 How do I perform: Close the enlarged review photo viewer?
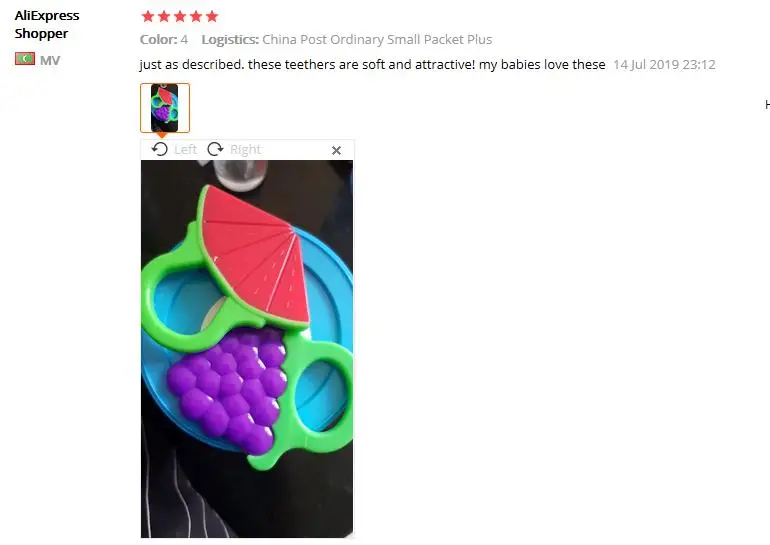click(336, 151)
